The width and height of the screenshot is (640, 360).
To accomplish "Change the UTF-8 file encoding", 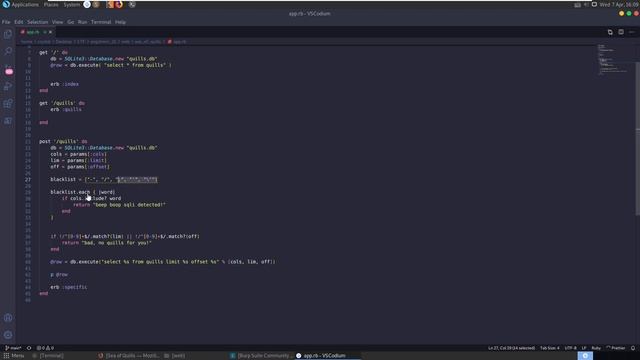I will click(x=571, y=348).
